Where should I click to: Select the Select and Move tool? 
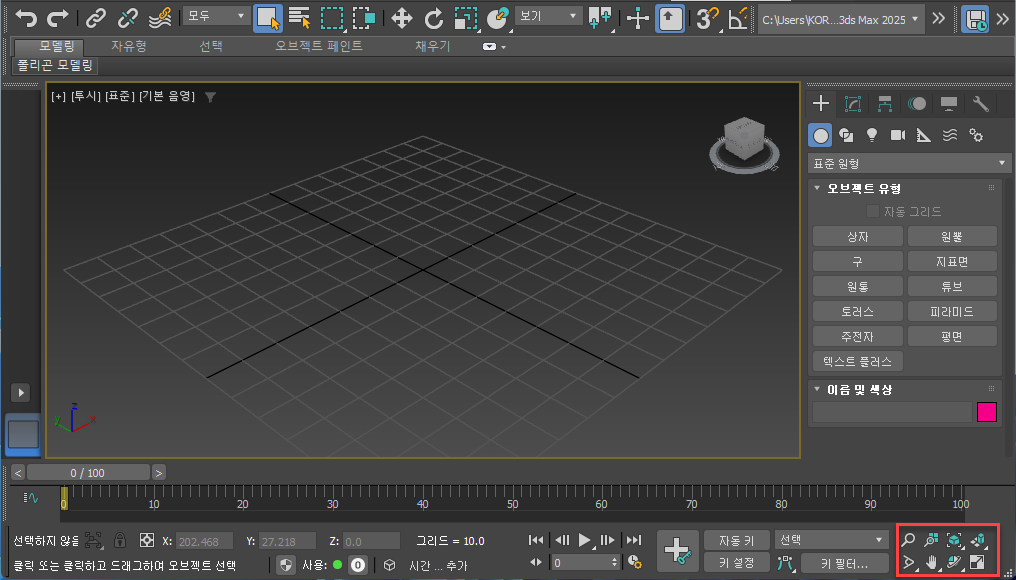pyautogui.click(x=401, y=17)
